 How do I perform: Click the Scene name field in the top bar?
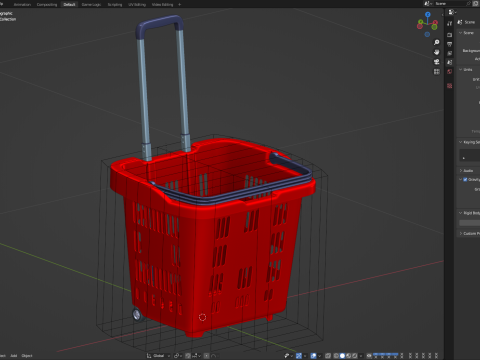(x=450, y=3)
